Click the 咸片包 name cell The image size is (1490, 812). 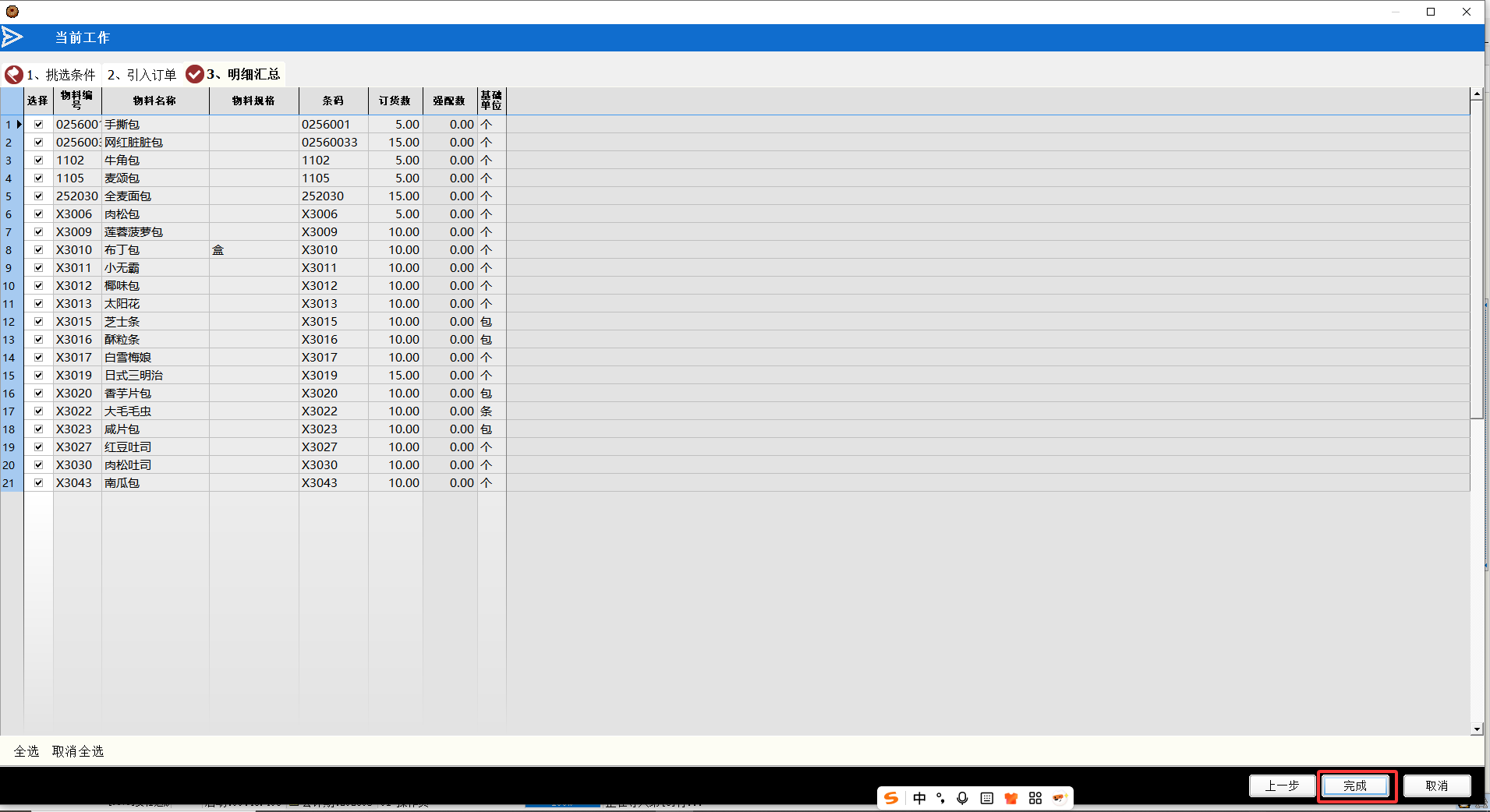click(x=155, y=429)
